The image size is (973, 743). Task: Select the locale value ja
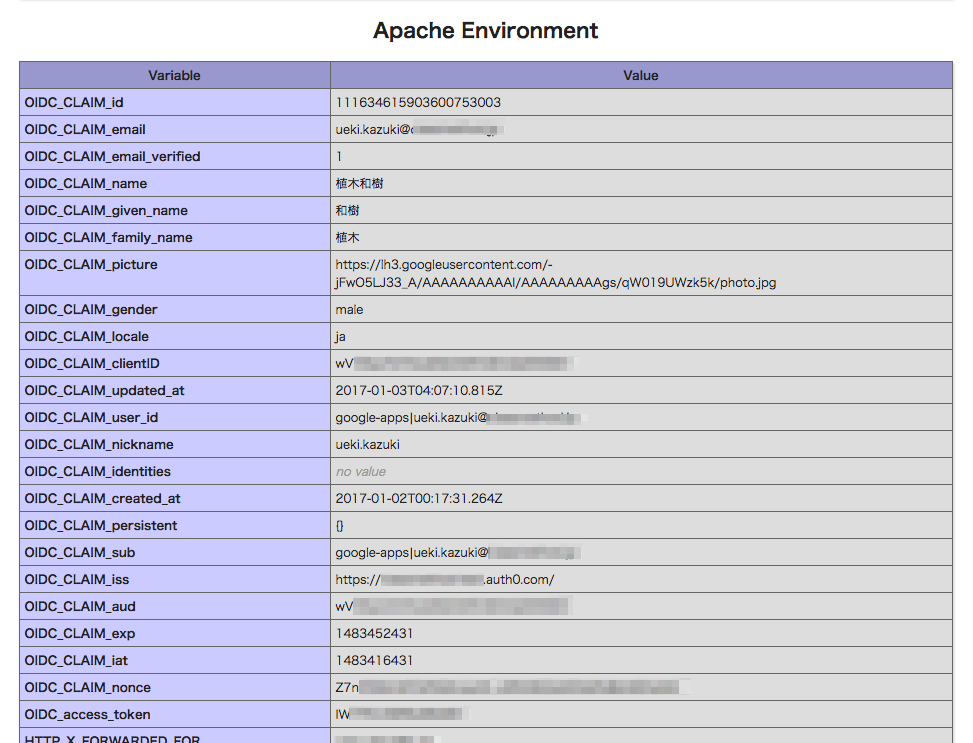tap(339, 336)
